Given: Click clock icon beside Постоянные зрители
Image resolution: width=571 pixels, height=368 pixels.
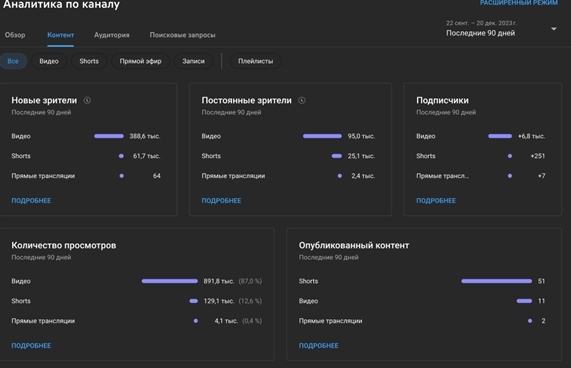Looking at the screenshot, I should pos(302,100).
